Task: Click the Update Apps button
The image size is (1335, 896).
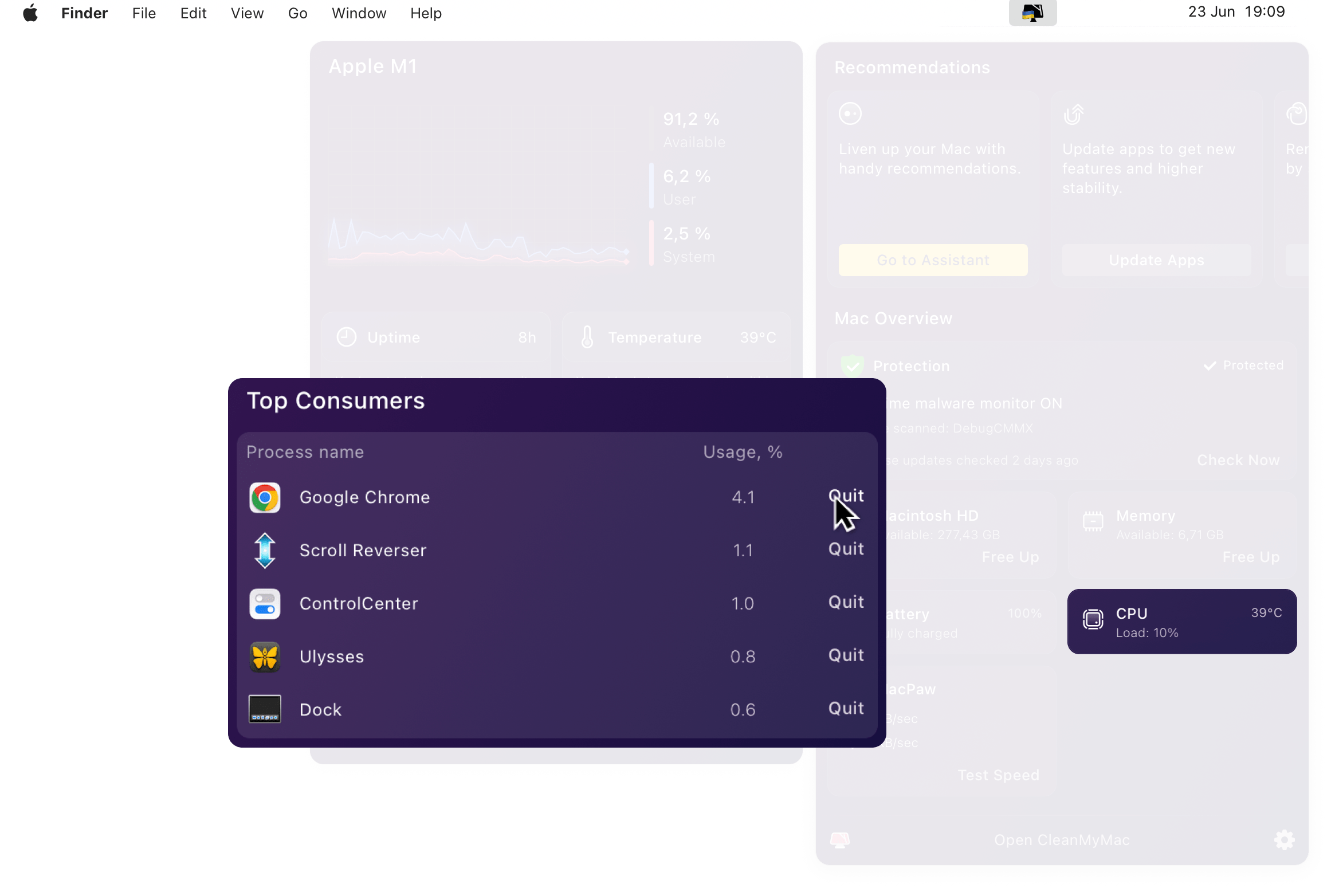Action: (x=1156, y=260)
